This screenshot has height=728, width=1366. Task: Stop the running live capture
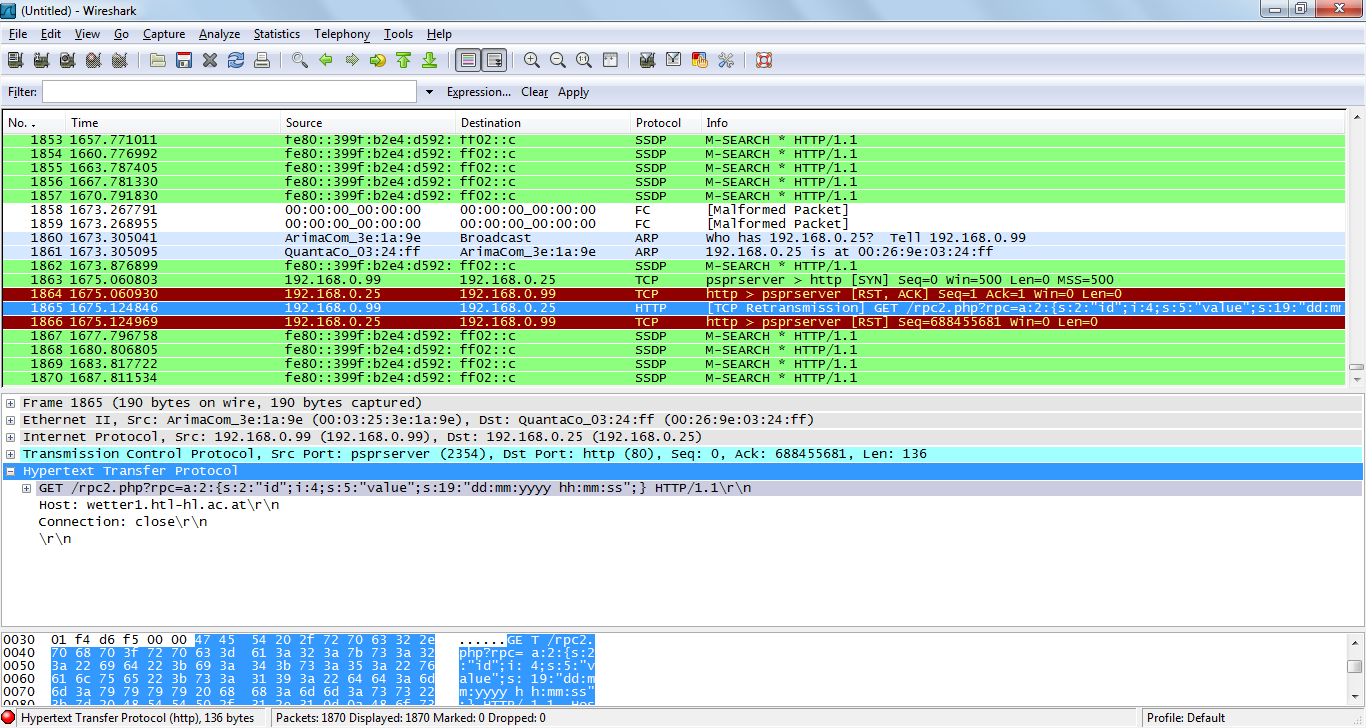point(93,60)
